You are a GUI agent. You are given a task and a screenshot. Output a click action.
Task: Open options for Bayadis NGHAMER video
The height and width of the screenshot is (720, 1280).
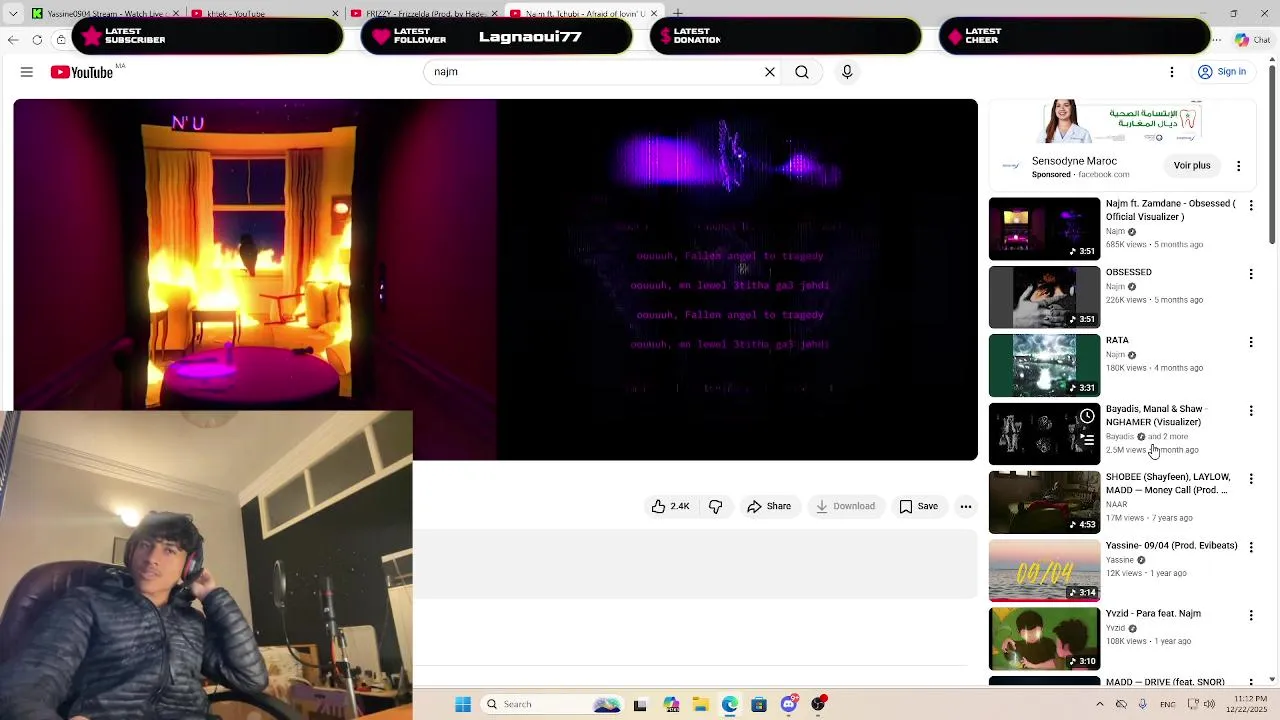tap(1251, 410)
